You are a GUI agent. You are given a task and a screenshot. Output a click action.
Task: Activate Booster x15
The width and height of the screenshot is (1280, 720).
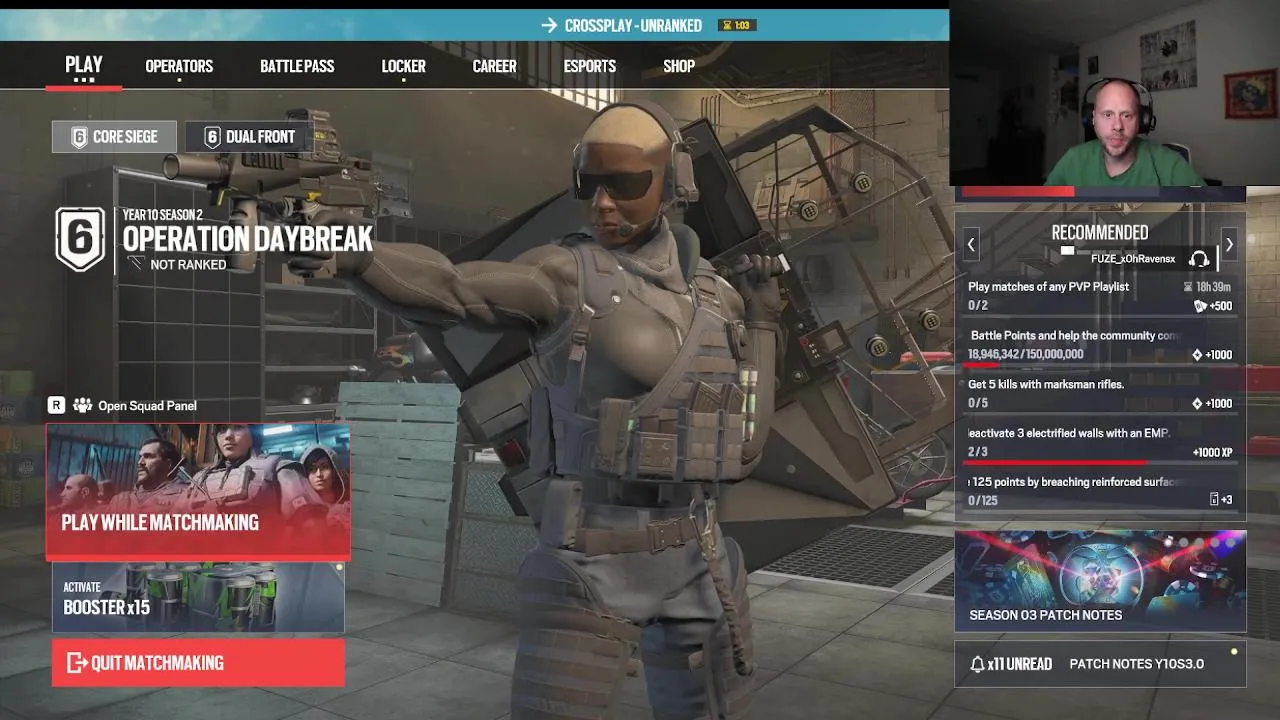pyautogui.click(x=198, y=597)
